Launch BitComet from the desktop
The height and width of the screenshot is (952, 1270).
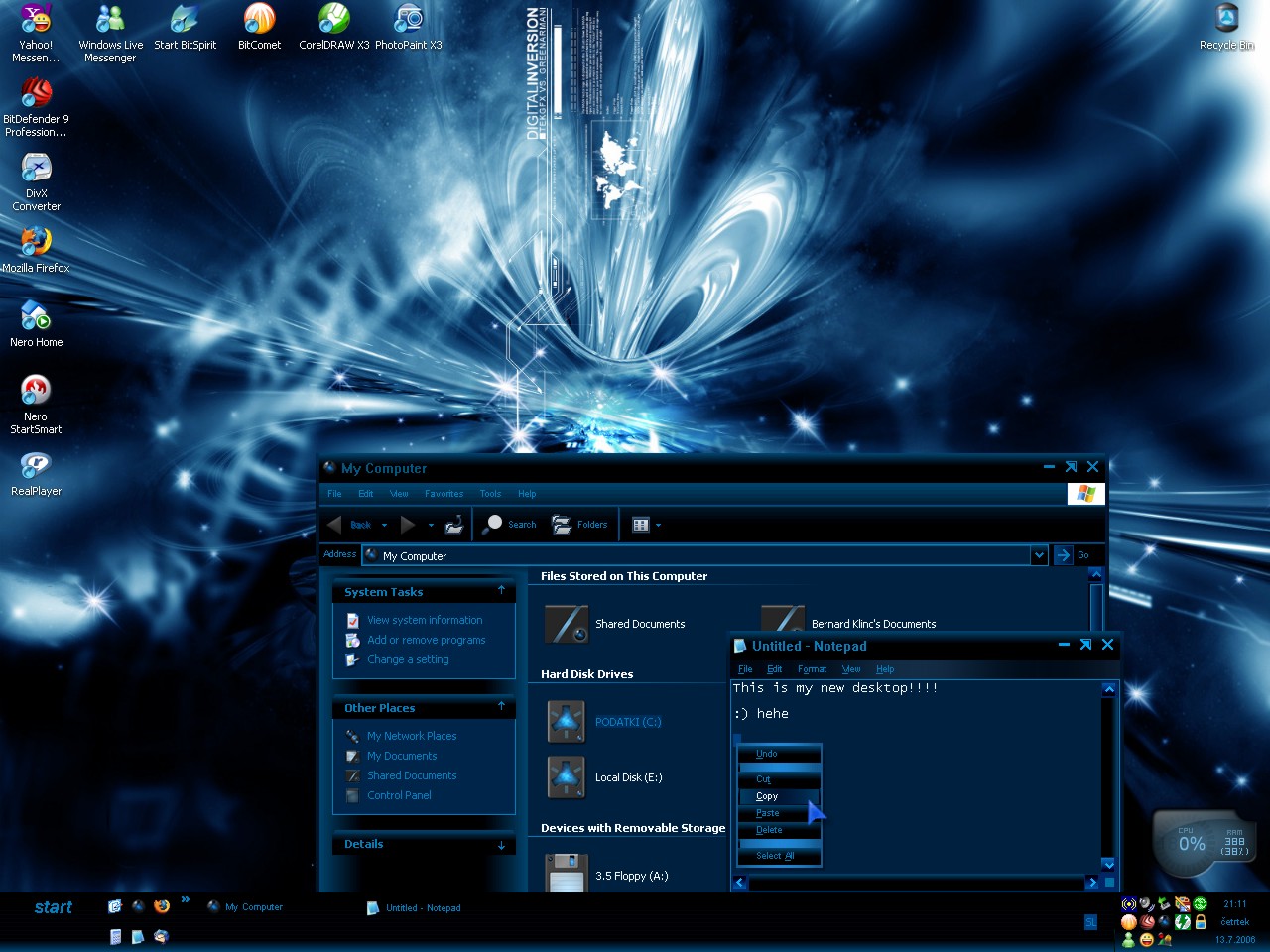tap(259, 27)
